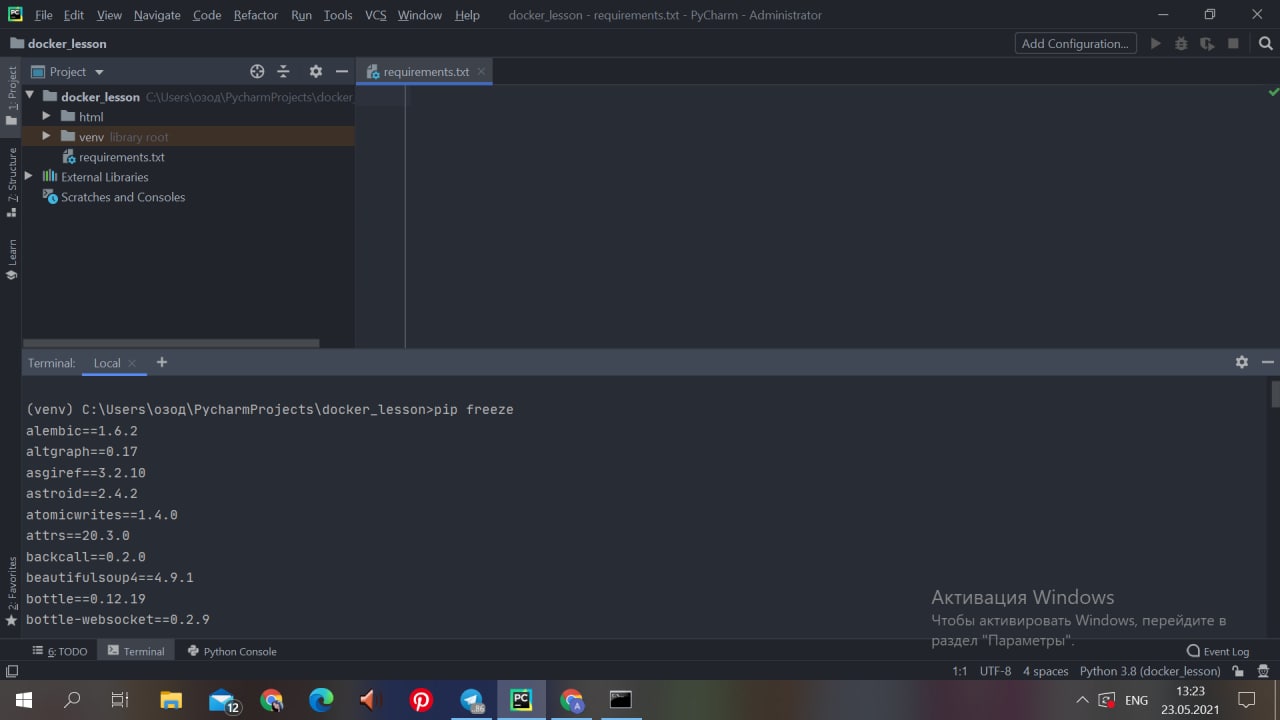Open Pinterest from taskbar
This screenshot has height=720, width=1280.
421,700
